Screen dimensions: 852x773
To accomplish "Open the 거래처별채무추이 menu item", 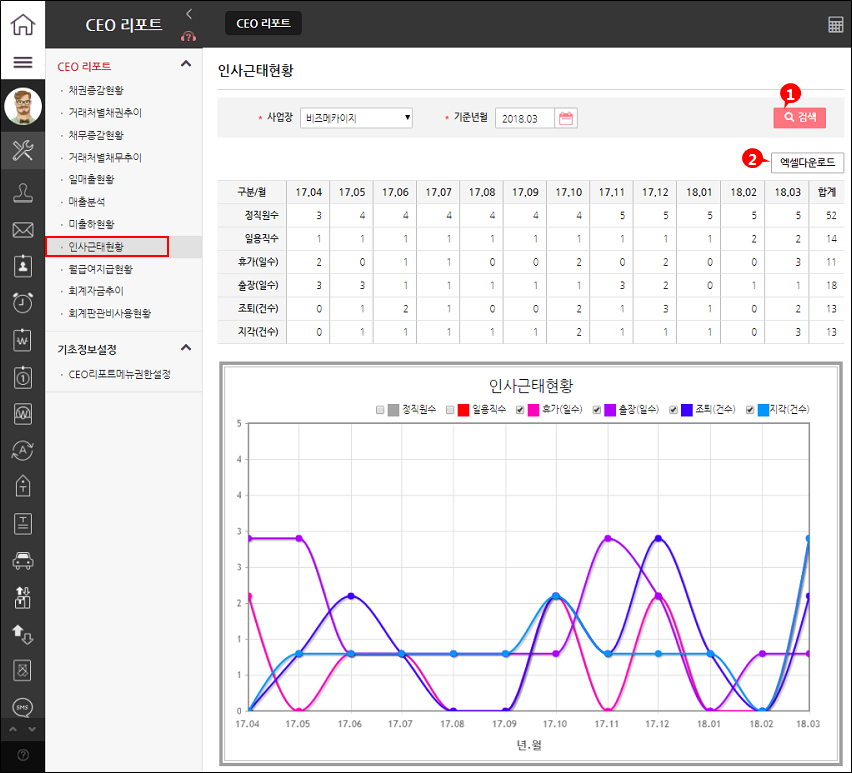I will tap(105, 158).
